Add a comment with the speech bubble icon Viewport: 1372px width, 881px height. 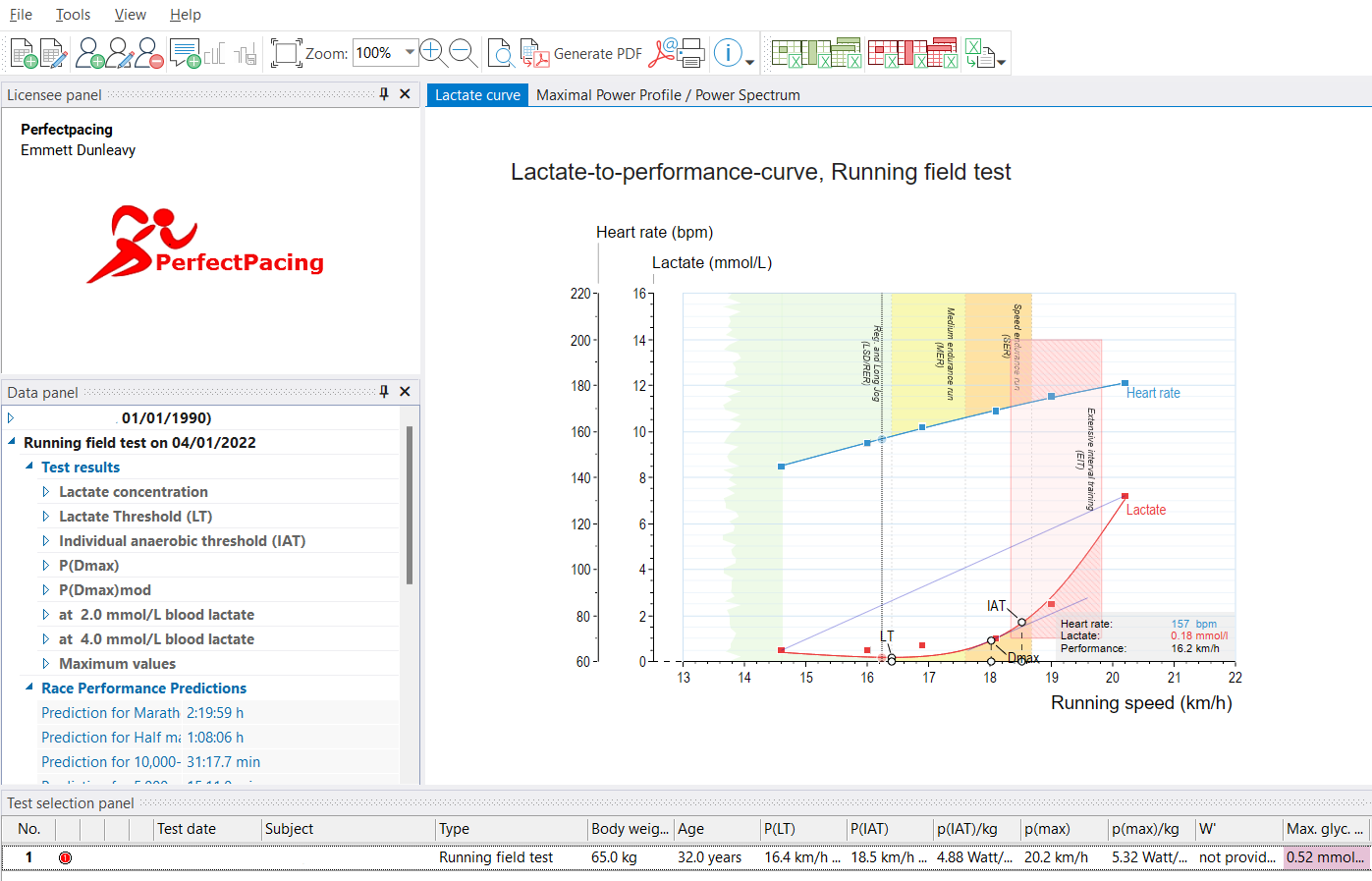[x=186, y=53]
